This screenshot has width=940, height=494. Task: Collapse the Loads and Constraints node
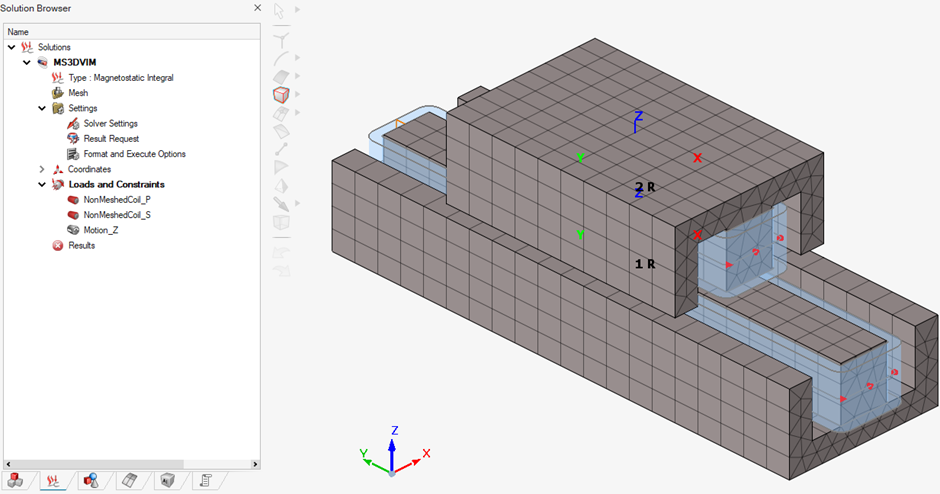pyautogui.click(x=42, y=184)
